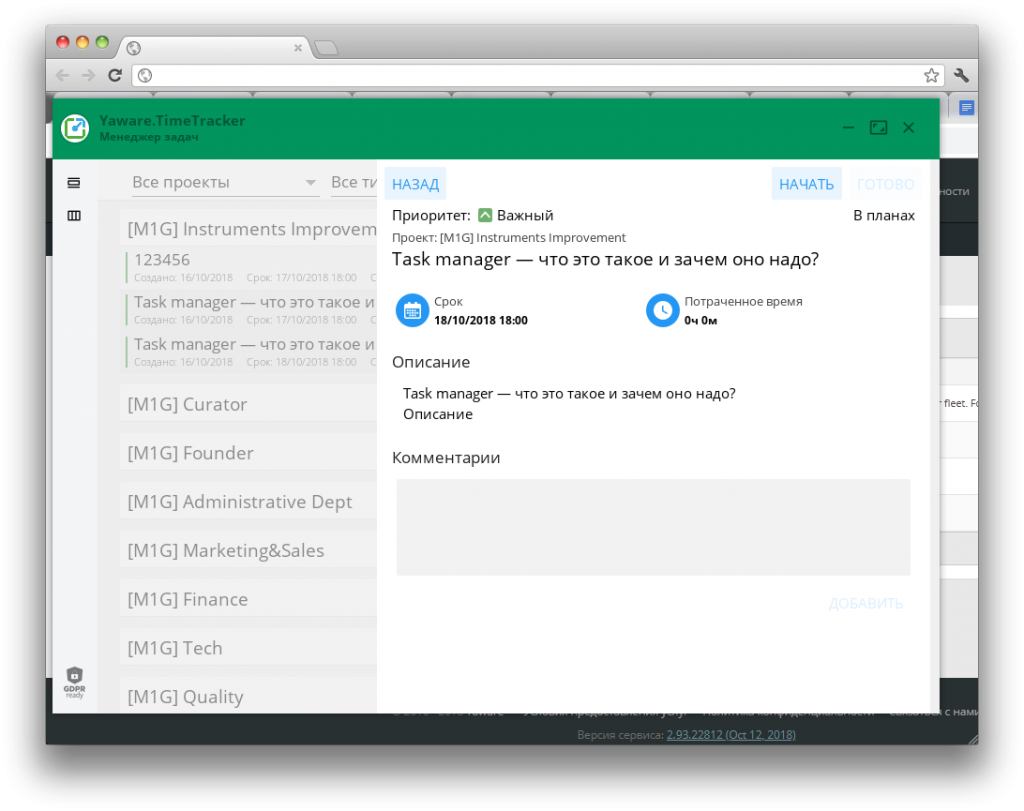Click the expand window icon in green header
The height and width of the screenshot is (811, 1024).
(x=878, y=128)
